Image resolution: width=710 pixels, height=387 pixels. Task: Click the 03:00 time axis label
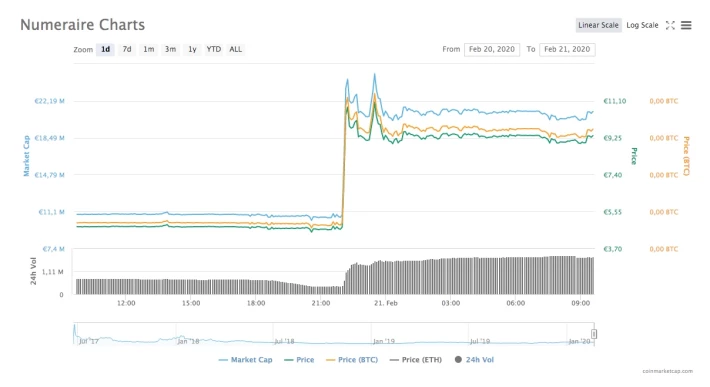point(451,303)
